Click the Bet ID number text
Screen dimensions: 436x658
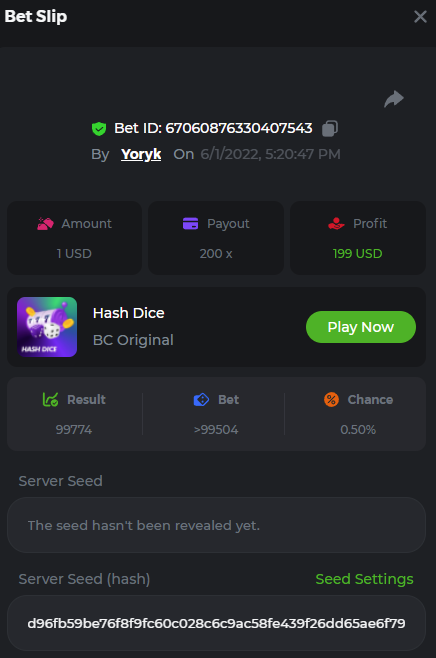click(239, 128)
